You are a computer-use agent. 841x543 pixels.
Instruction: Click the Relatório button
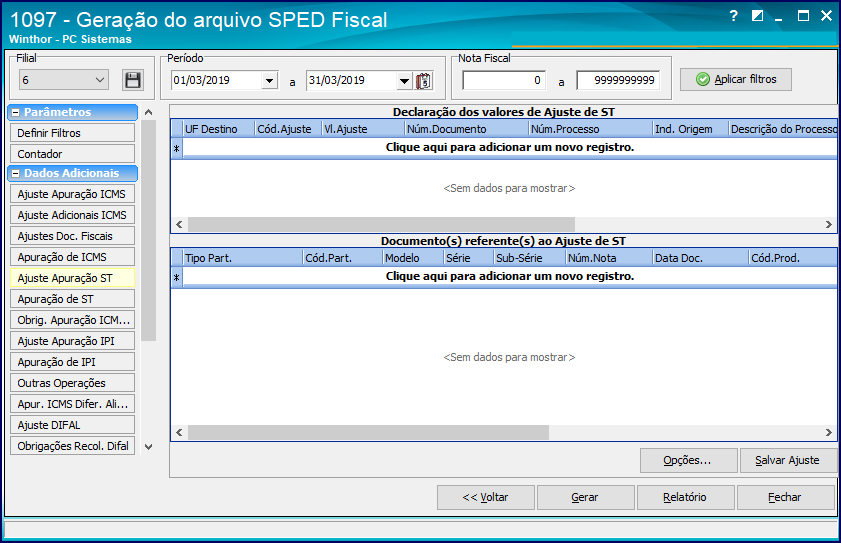tap(685, 497)
